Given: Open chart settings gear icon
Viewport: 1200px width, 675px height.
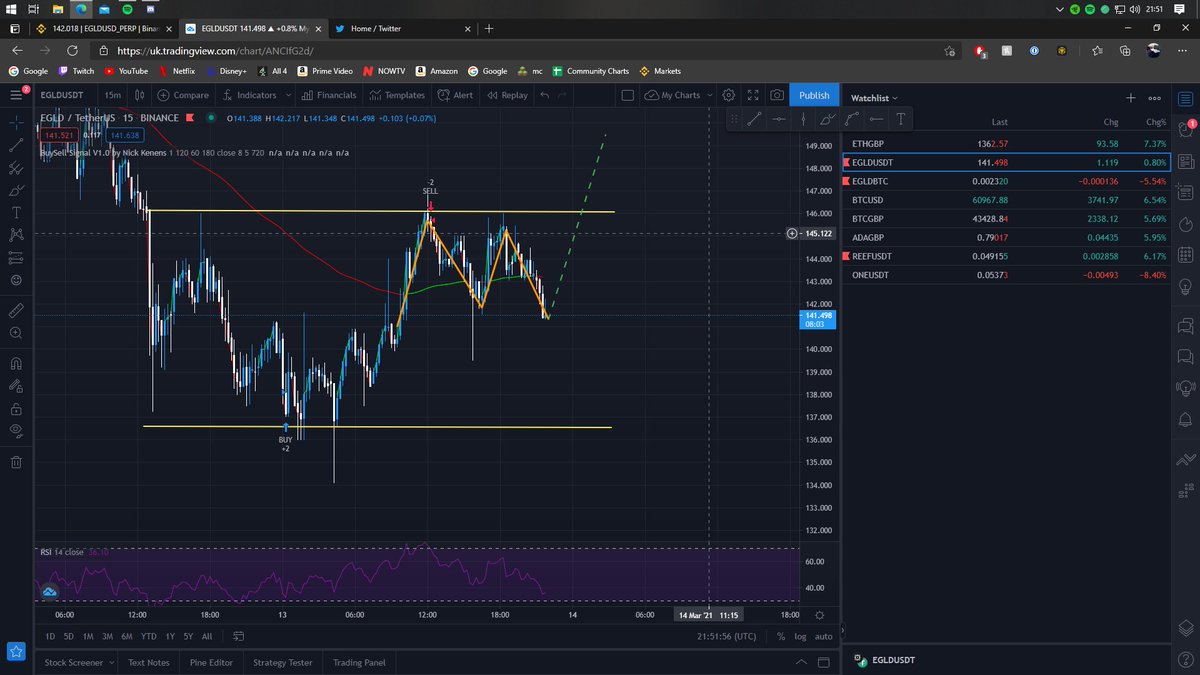Looking at the screenshot, I should [x=729, y=95].
